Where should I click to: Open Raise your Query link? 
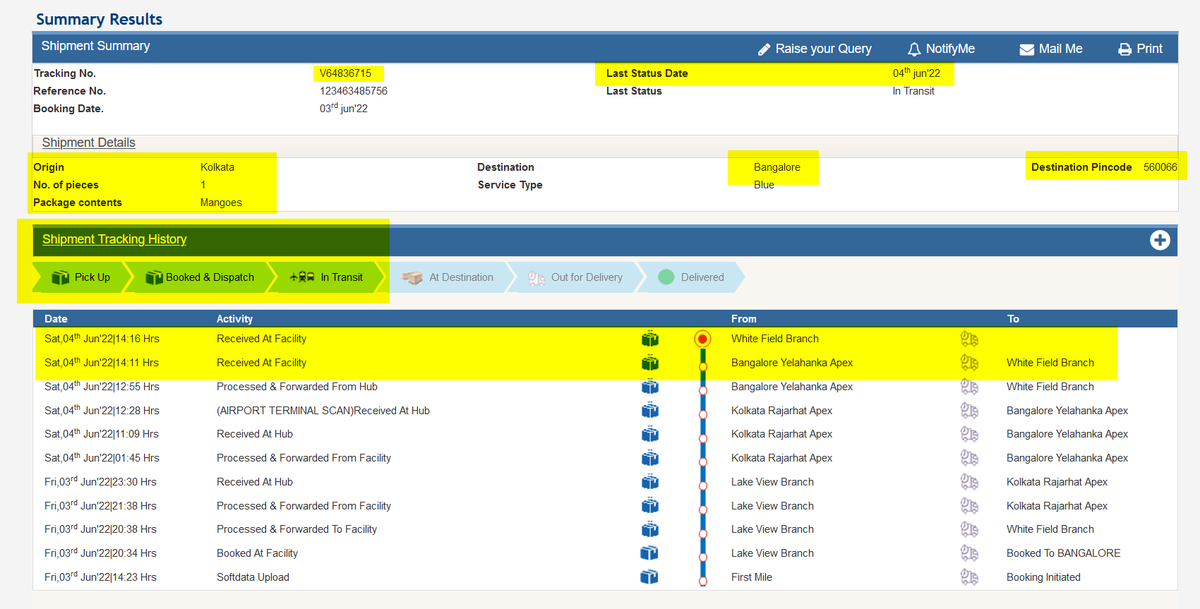pyautogui.click(x=823, y=48)
